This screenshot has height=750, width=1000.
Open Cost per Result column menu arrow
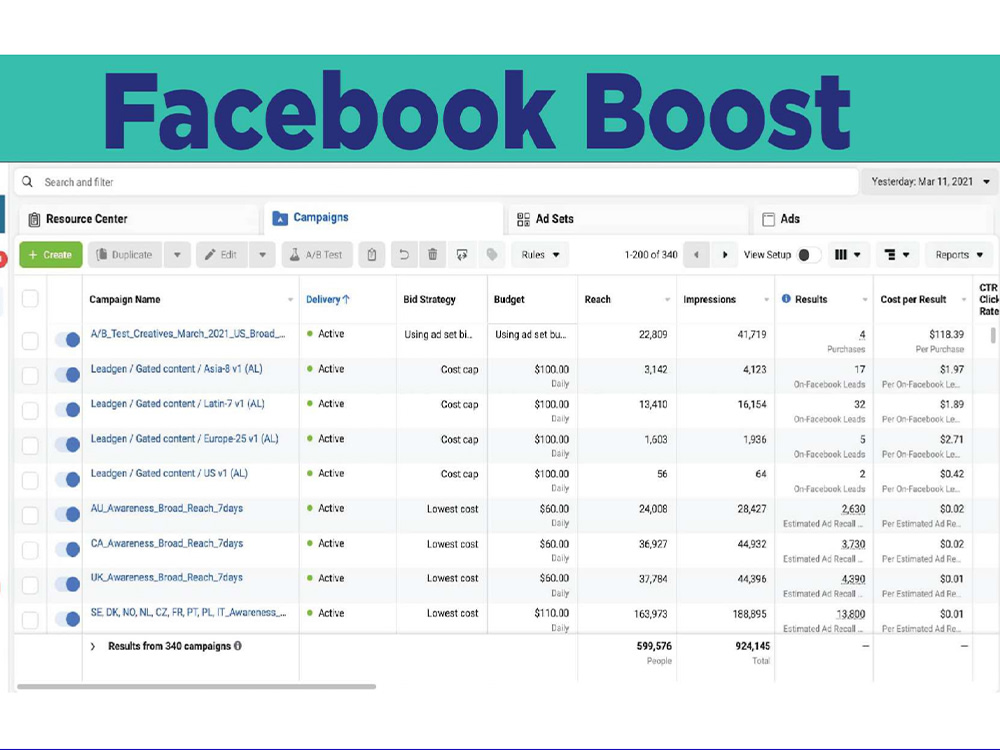(x=964, y=300)
